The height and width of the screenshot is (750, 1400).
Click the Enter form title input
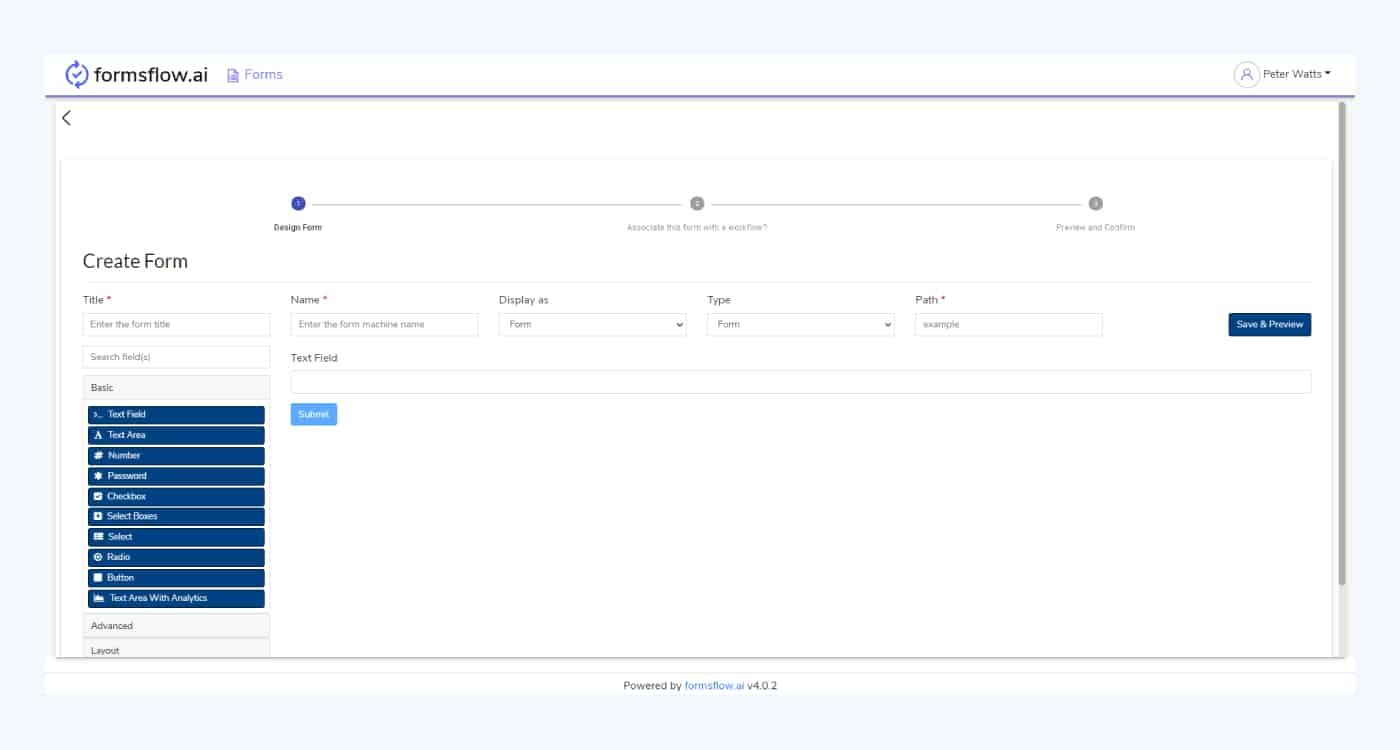click(x=176, y=324)
